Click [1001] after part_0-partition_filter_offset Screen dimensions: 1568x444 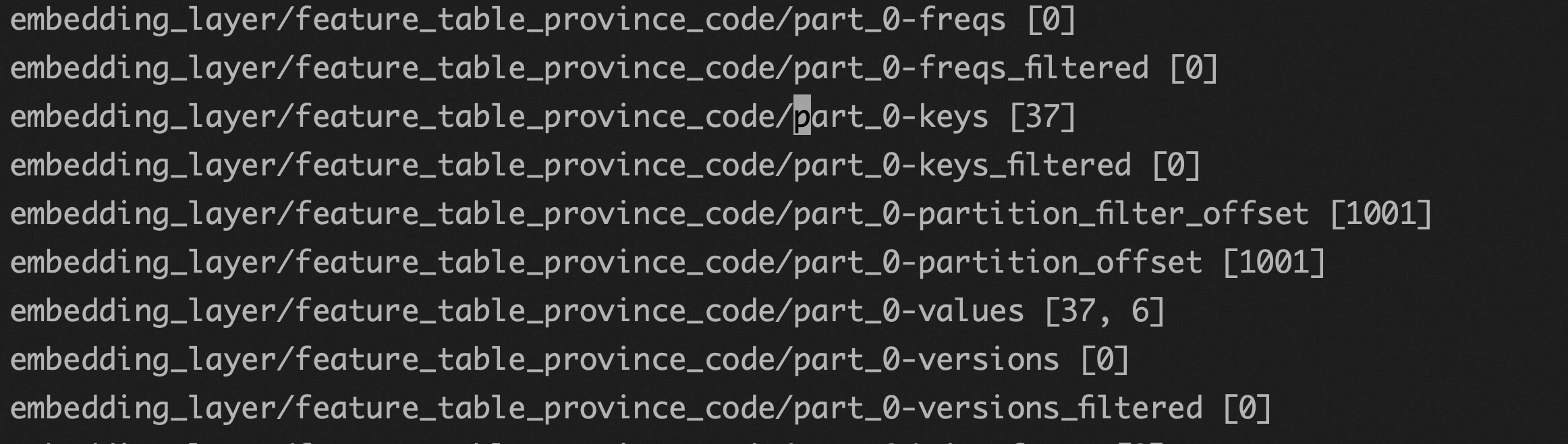1380,214
